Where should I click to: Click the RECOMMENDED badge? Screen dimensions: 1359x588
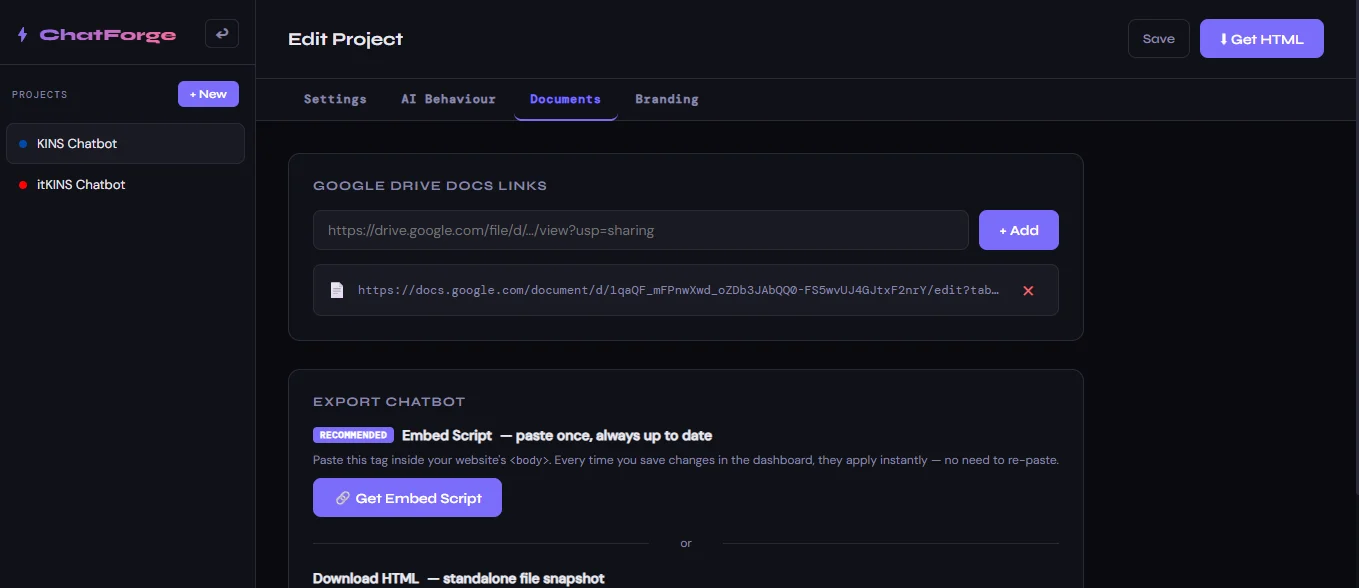[353, 436]
